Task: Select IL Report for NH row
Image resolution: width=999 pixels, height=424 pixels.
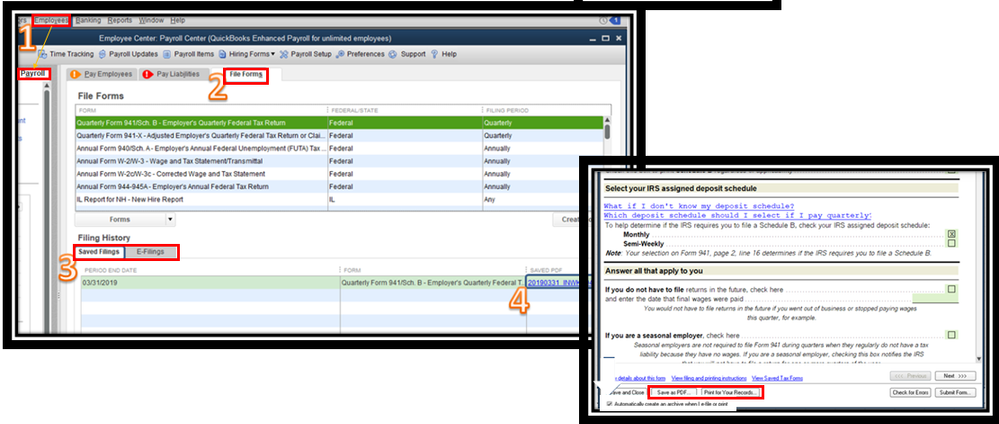Action: point(338,200)
